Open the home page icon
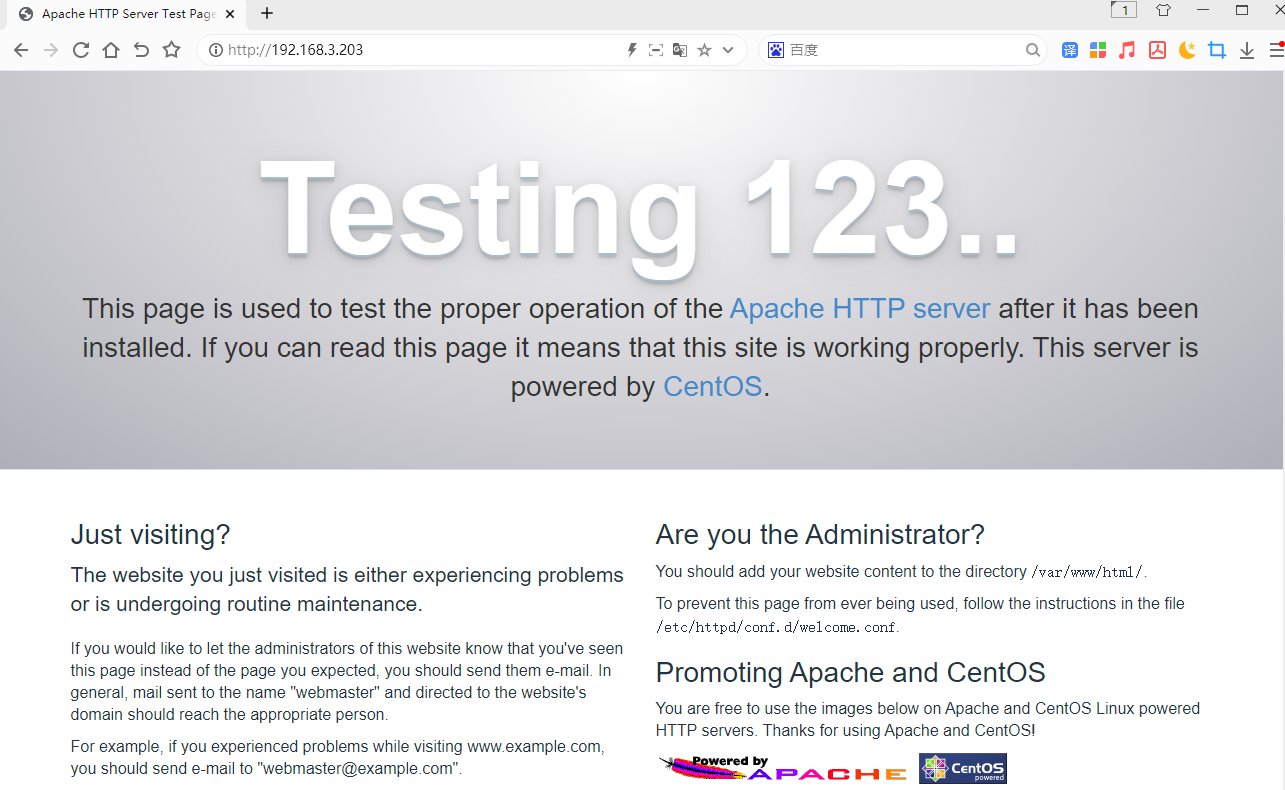The image size is (1285, 790). pos(111,50)
